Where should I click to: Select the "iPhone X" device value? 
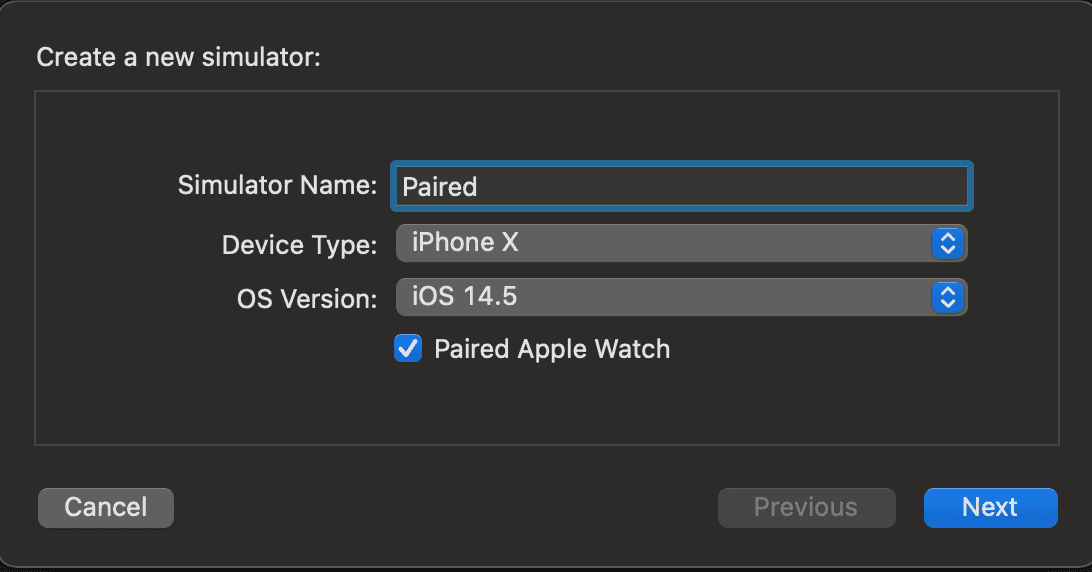(465, 242)
